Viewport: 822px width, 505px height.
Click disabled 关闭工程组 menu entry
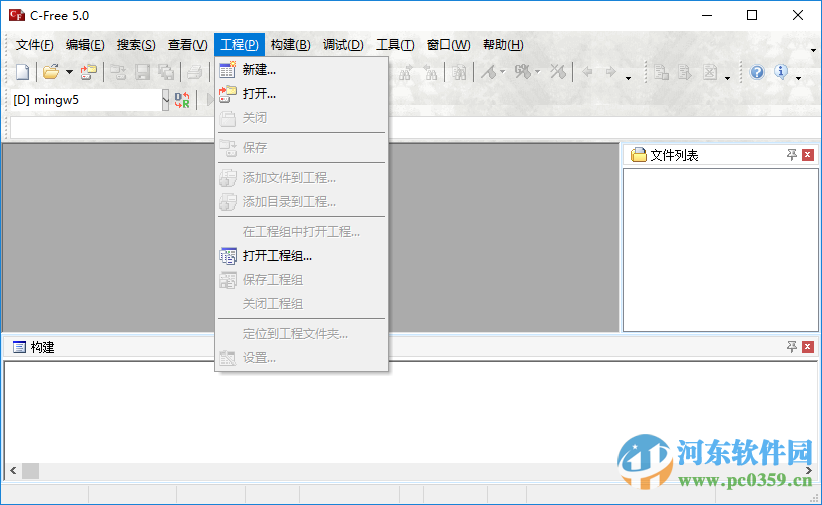301,304
